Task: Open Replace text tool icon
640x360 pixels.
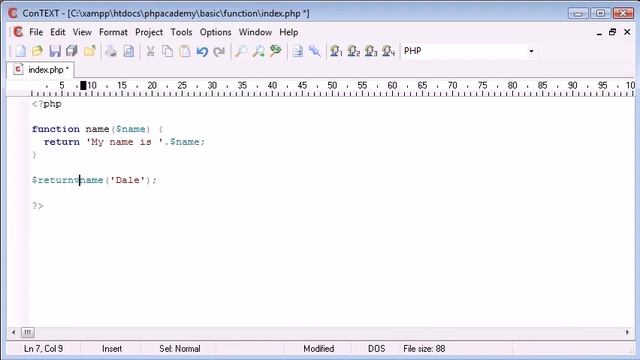Action: click(276, 51)
